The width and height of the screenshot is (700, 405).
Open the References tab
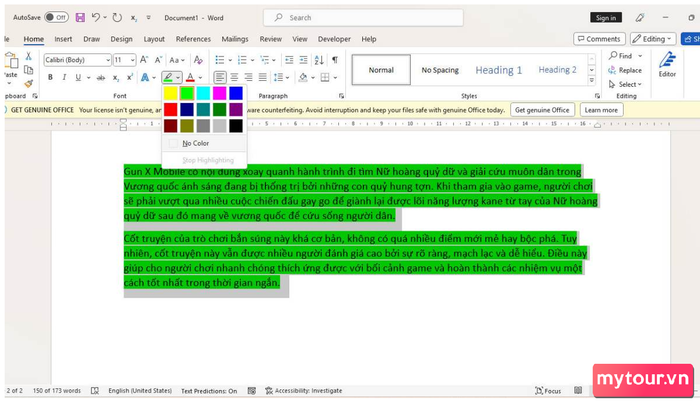[x=193, y=39]
